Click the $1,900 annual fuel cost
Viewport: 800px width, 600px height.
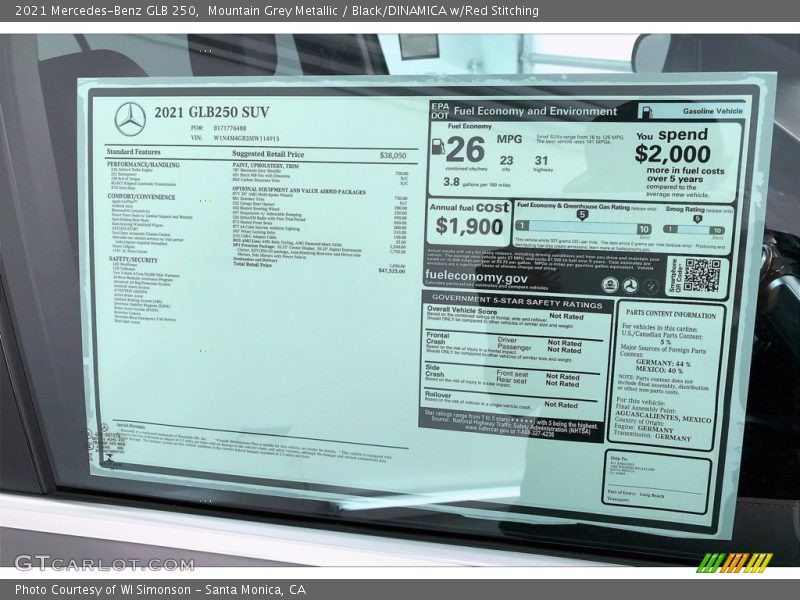pos(469,226)
